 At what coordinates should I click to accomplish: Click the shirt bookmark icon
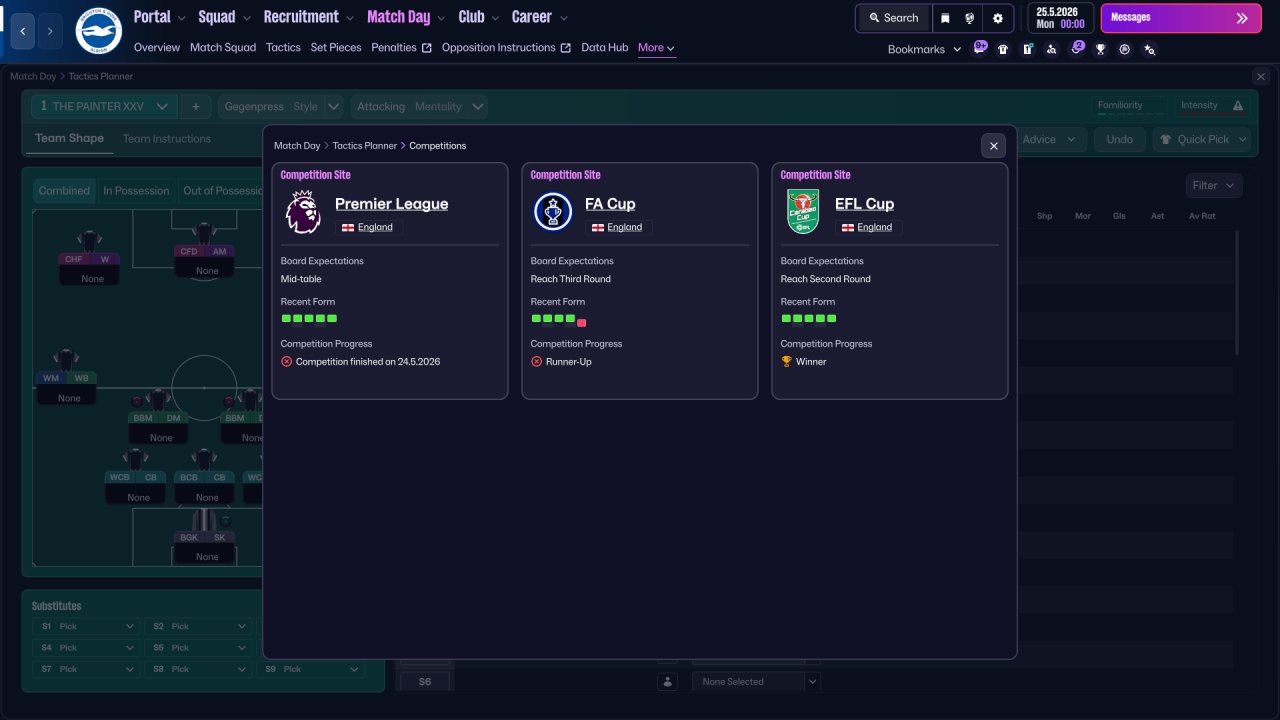(x=1003, y=49)
